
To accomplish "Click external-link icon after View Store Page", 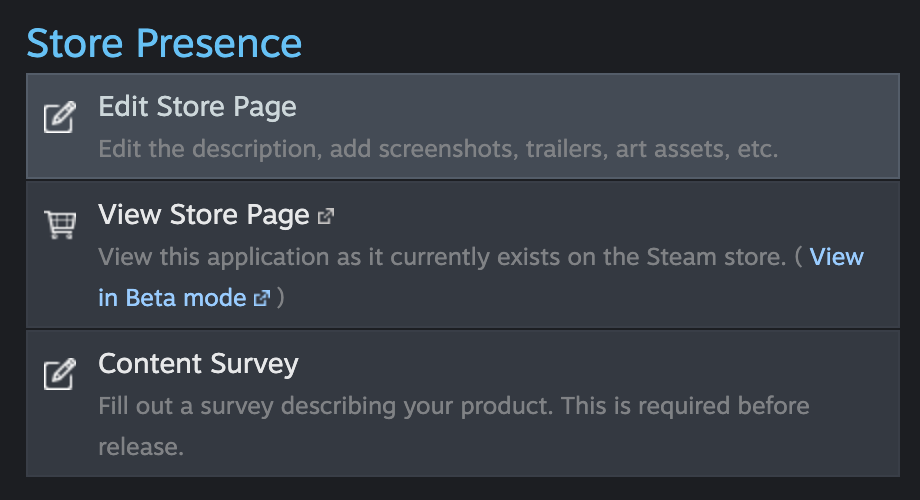I will (326, 217).
